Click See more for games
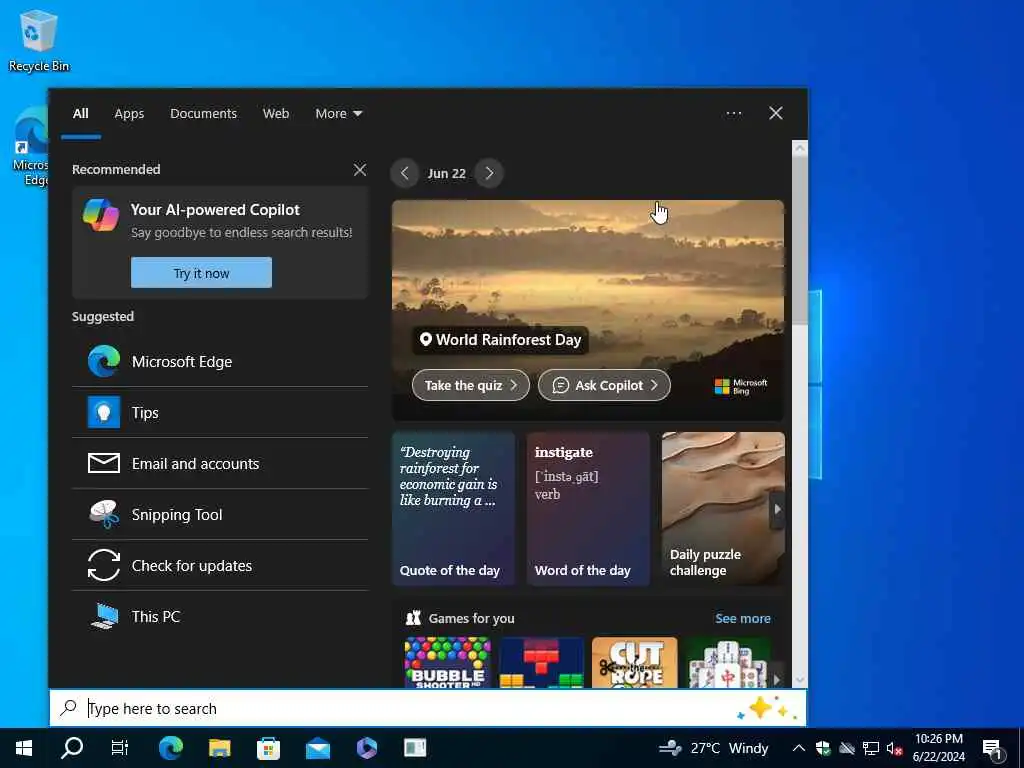This screenshot has width=1024, height=768. 743,618
